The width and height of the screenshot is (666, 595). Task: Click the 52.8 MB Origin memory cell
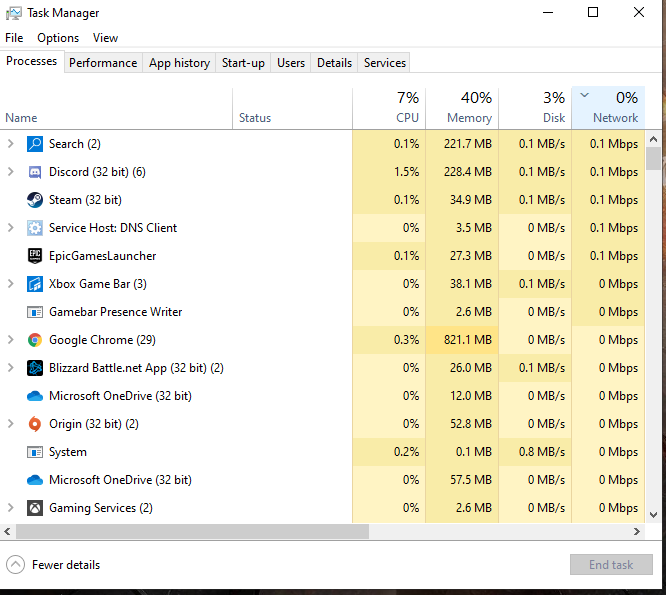click(x=462, y=424)
